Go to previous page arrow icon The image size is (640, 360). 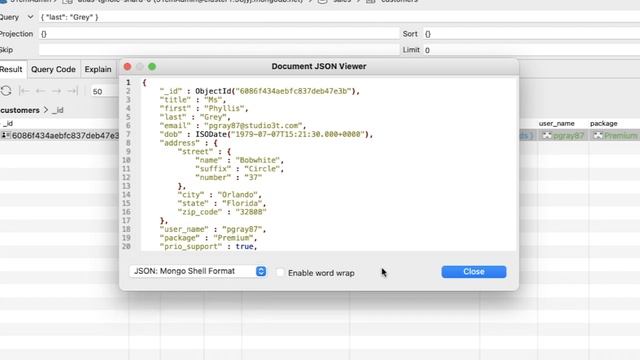[x=40, y=91]
